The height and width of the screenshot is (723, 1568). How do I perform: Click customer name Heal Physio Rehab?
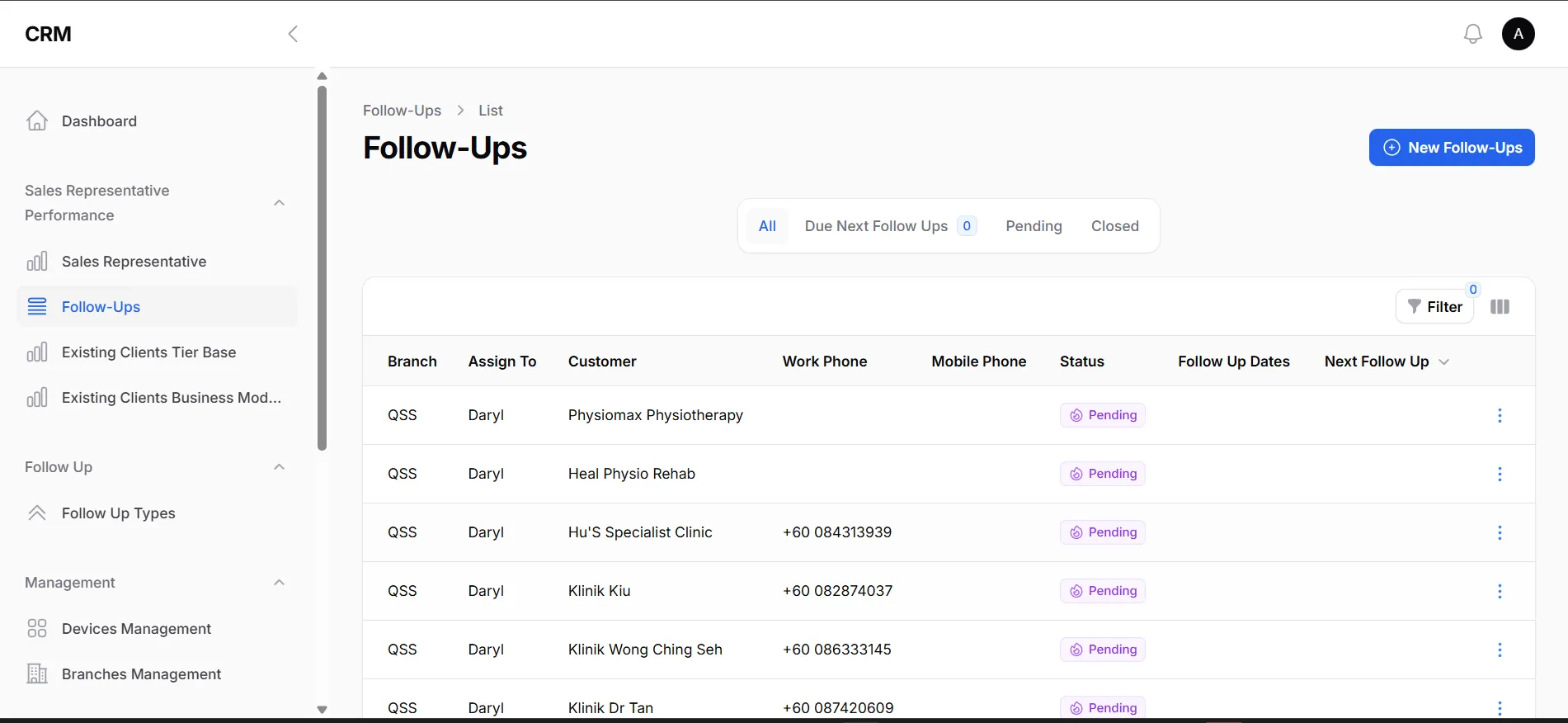tap(632, 474)
